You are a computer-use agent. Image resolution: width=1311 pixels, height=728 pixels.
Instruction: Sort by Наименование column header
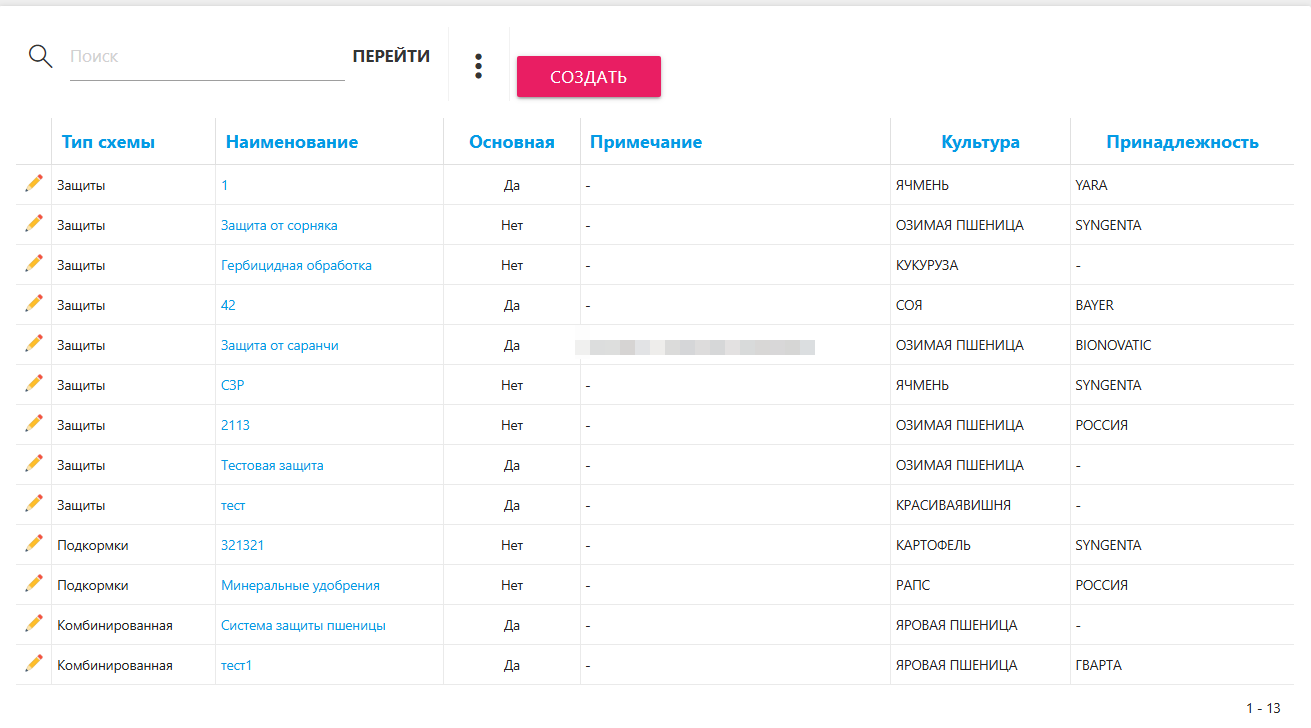click(x=292, y=142)
